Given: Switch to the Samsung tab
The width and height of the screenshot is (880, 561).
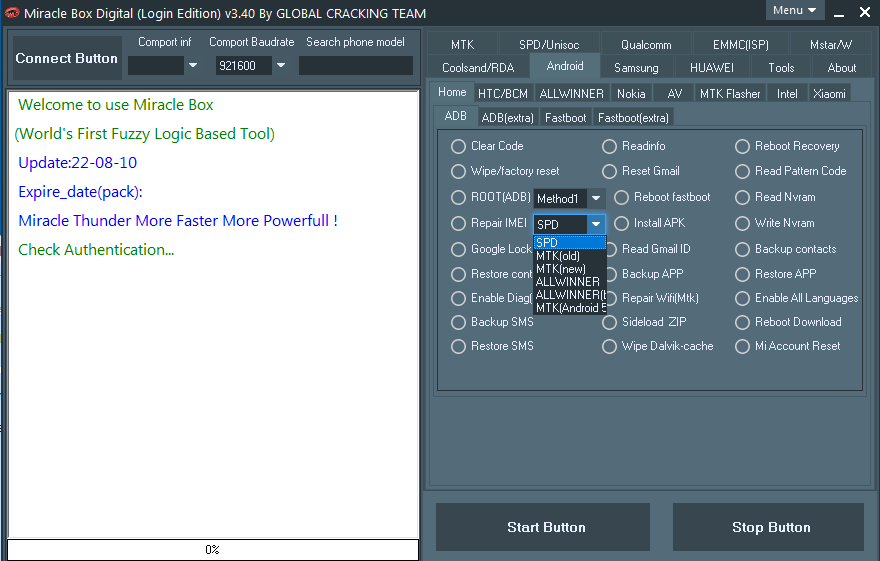Looking at the screenshot, I should (x=636, y=67).
